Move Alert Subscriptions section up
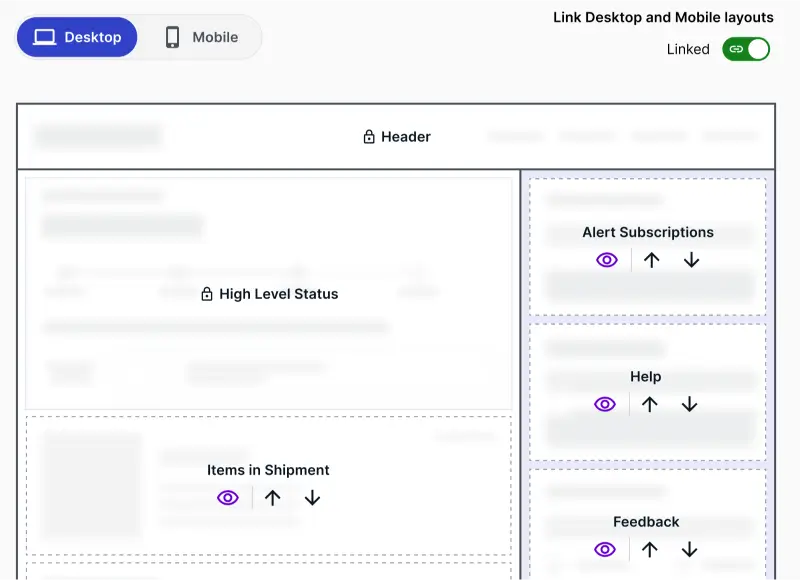This screenshot has width=800, height=580. tap(652, 260)
